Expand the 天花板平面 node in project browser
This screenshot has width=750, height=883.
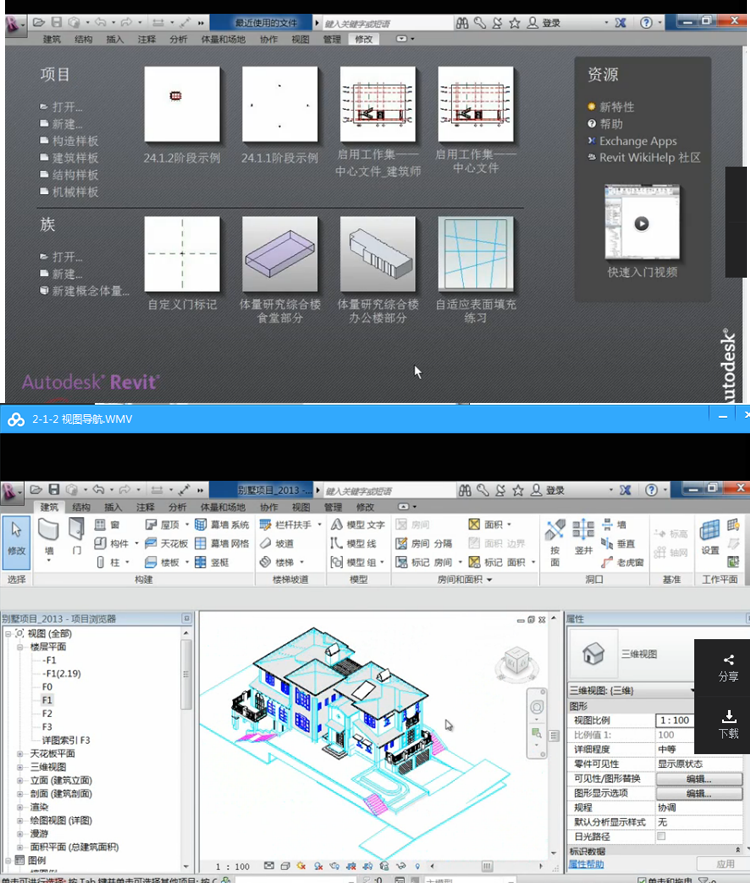[20, 753]
